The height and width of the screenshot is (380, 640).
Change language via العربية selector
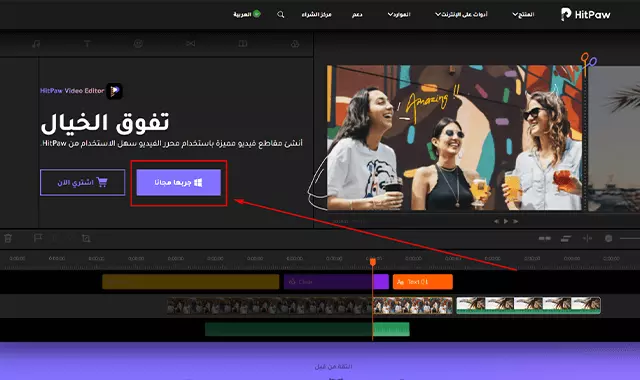[247, 14]
